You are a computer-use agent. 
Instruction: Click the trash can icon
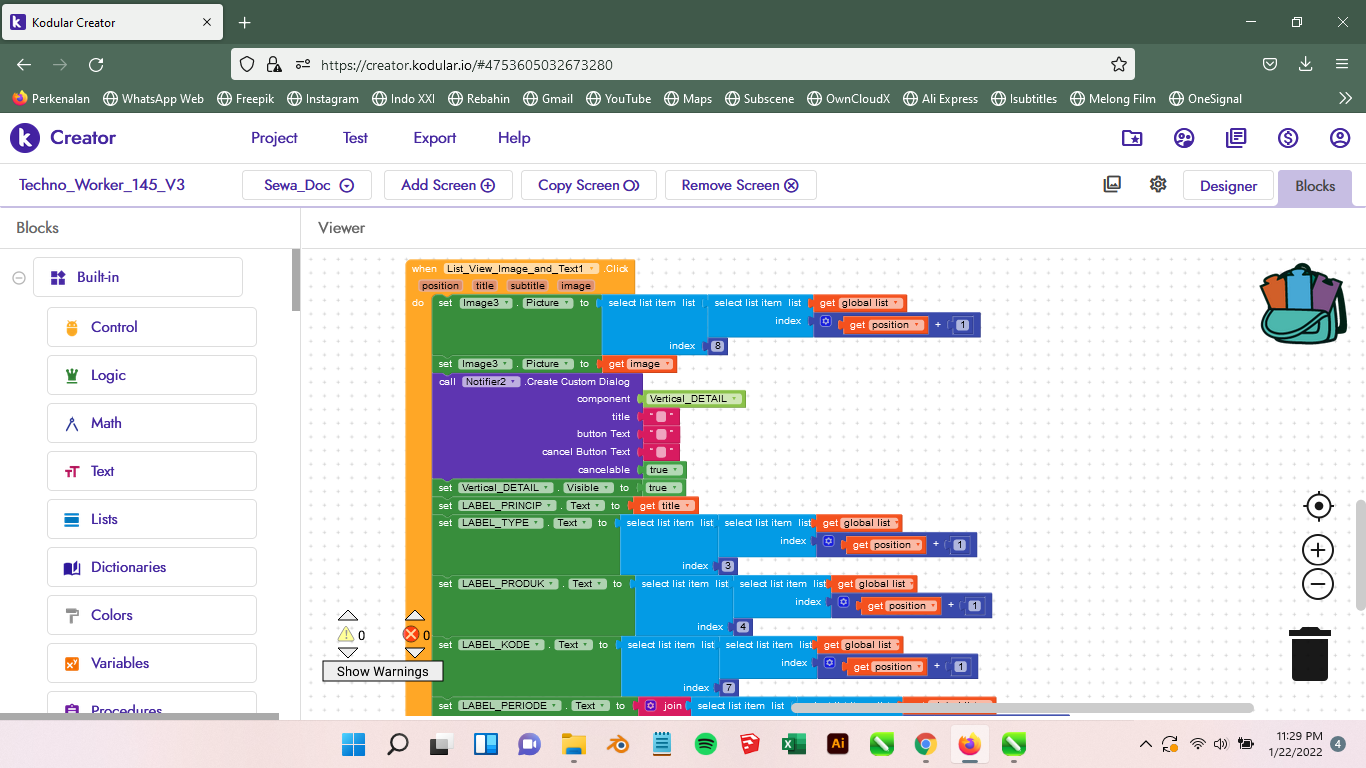[1309, 654]
